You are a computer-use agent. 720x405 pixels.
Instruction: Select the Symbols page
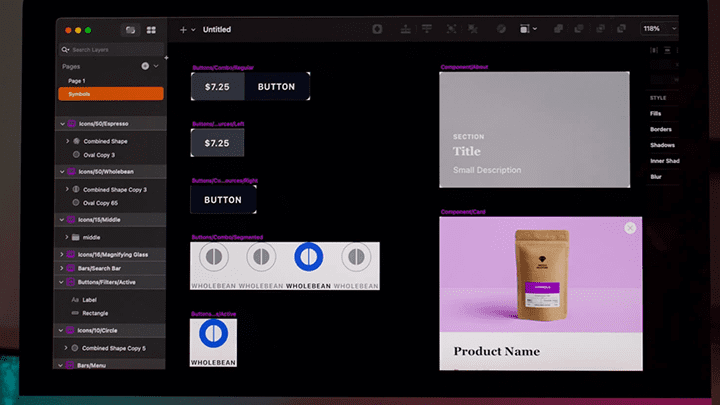(x=111, y=94)
